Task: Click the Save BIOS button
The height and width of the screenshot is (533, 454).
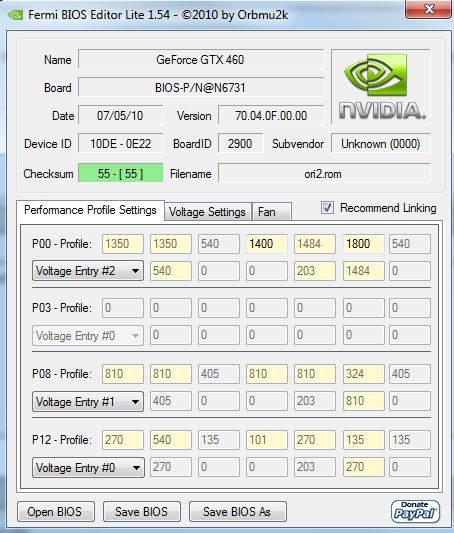Action: (x=142, y=512)
